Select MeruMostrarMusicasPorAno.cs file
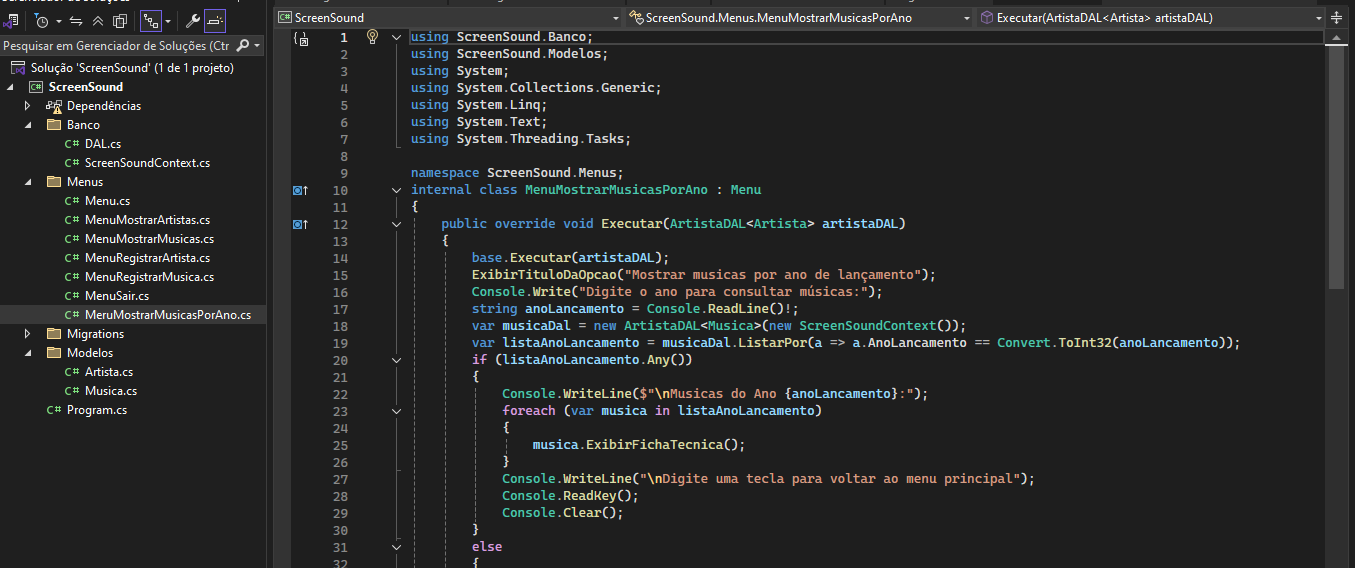This screenshot has height=568, width=1355. (168, 315)
